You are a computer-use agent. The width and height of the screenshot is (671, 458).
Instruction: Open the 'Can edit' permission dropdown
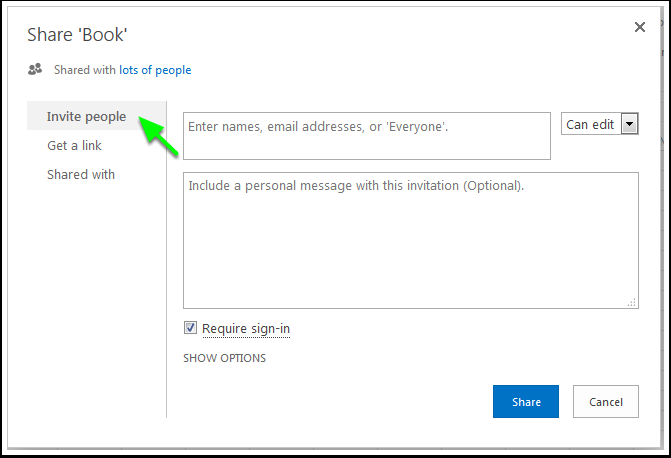click(591, 125)
